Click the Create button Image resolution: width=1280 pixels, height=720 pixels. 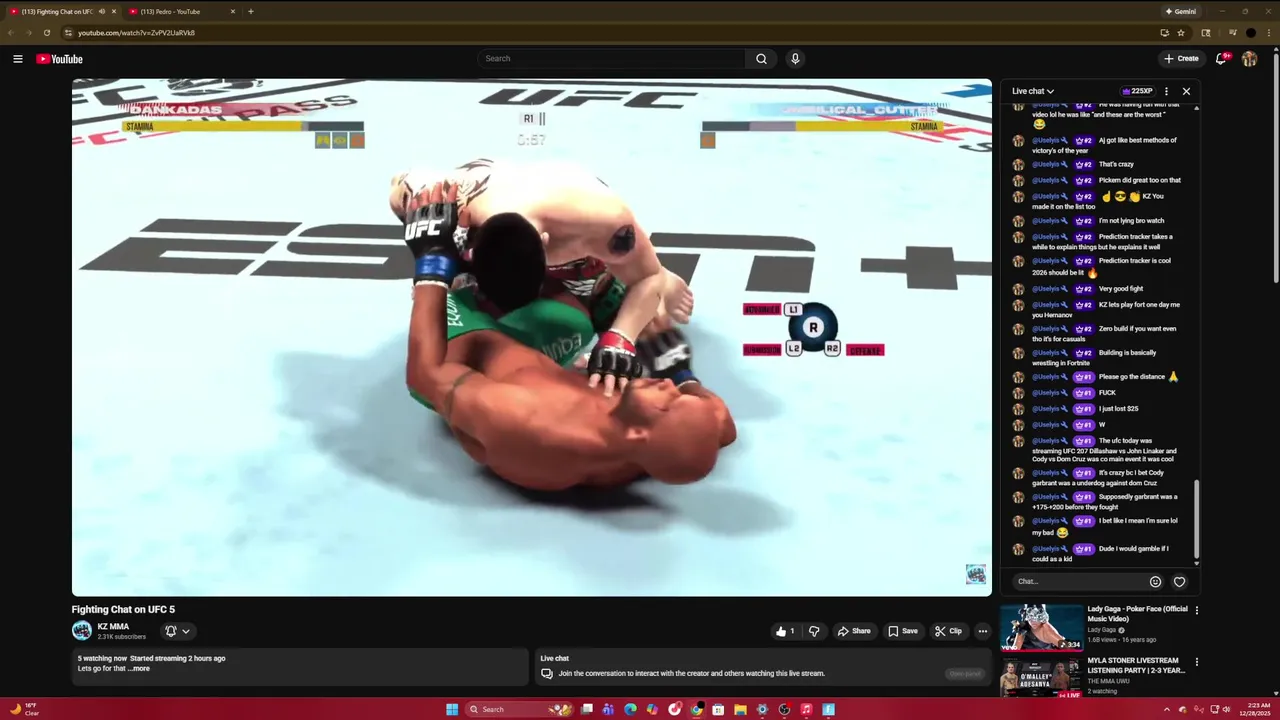(x=1180, y=59)
